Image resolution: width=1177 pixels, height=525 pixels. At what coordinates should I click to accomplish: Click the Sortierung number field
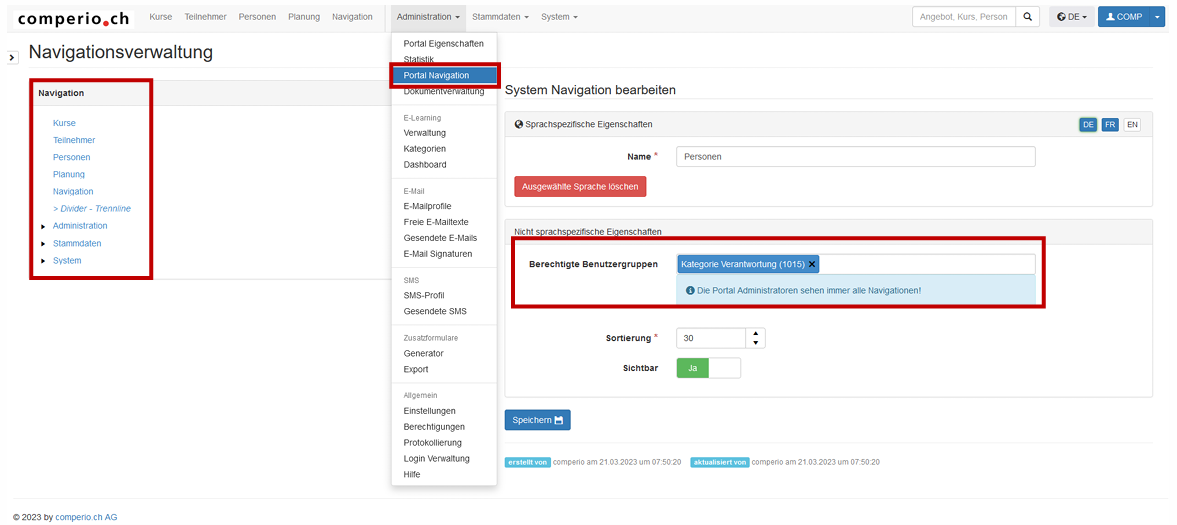click(x=711, y=339)
